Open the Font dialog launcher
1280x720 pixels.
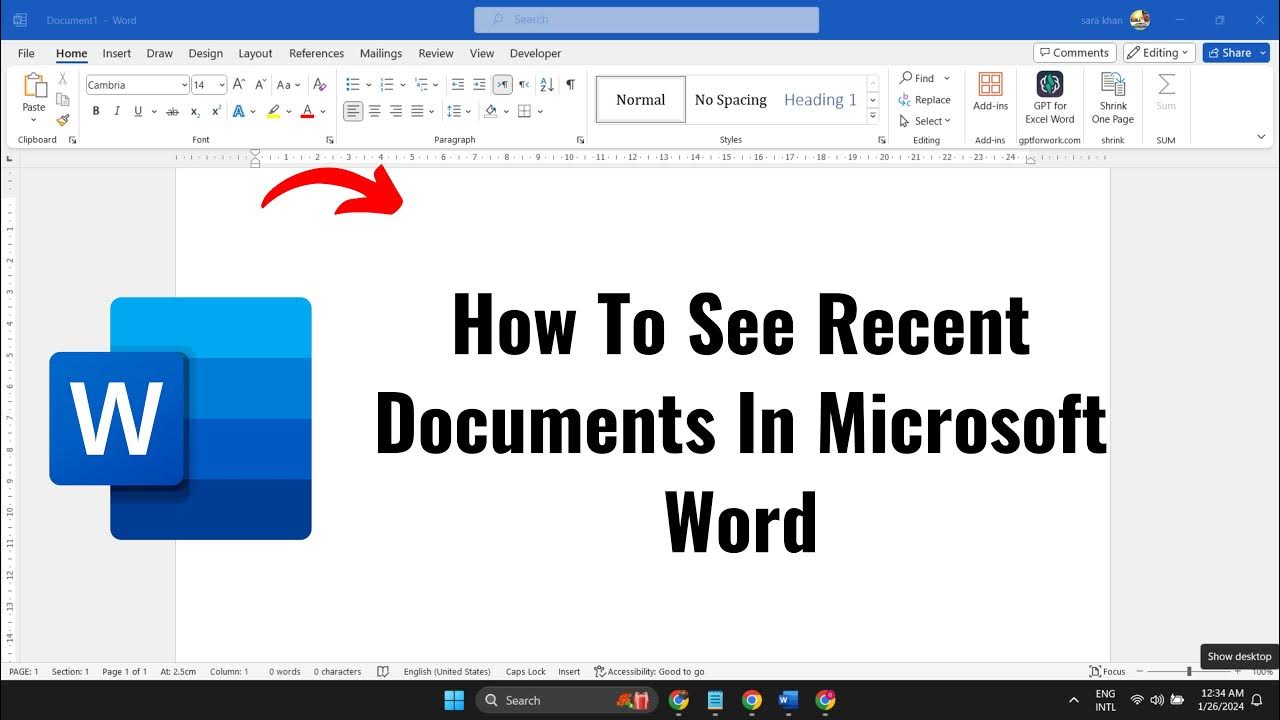(330, 140)
